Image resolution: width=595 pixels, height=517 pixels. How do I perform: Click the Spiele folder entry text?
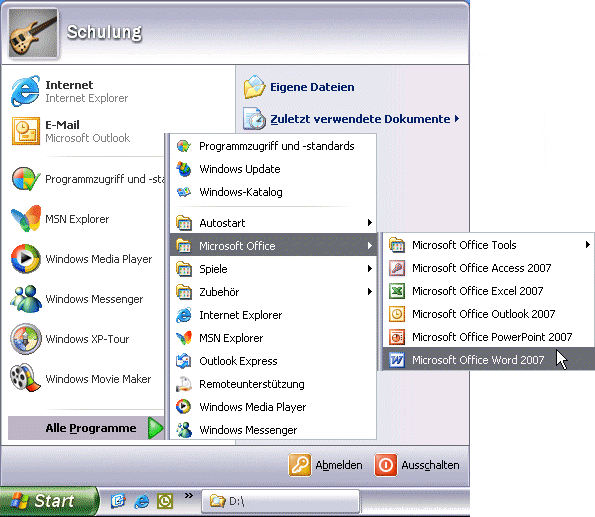213,269
